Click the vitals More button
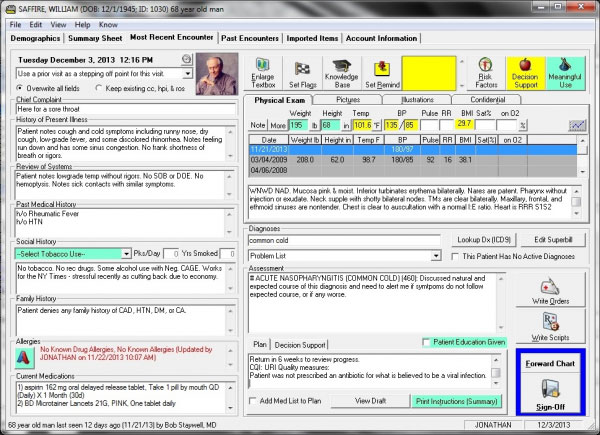Viewport: 600px width, 435px height. [x=278, y=125]
